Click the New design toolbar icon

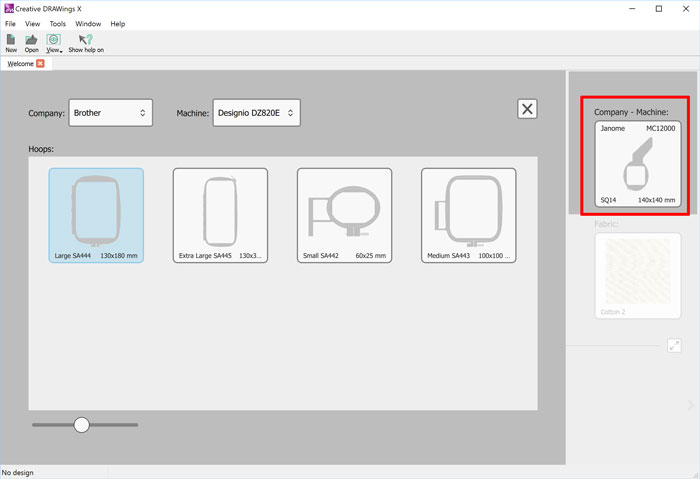[x=11, y=42]
